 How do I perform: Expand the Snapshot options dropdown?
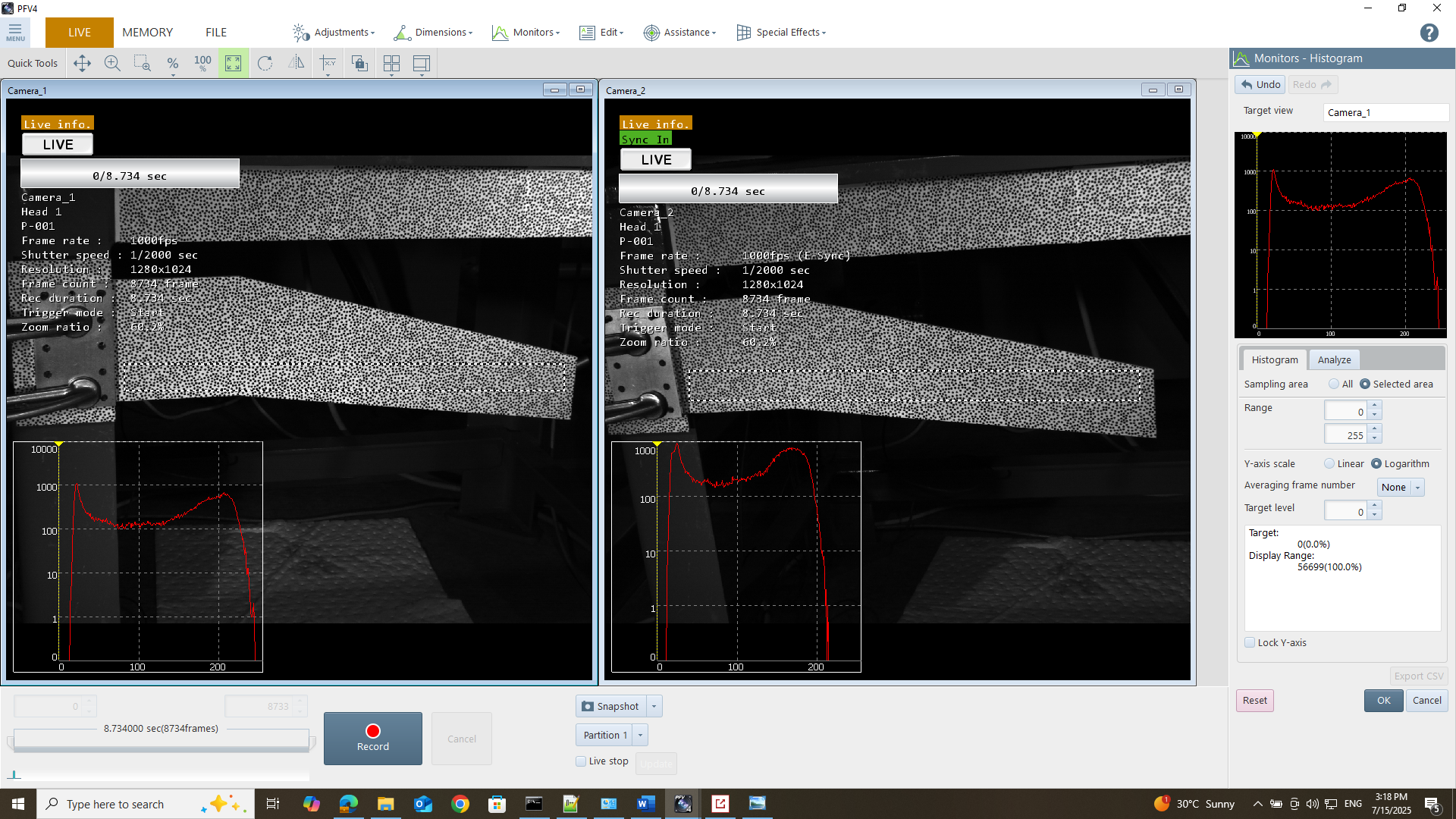pos(654,706)
